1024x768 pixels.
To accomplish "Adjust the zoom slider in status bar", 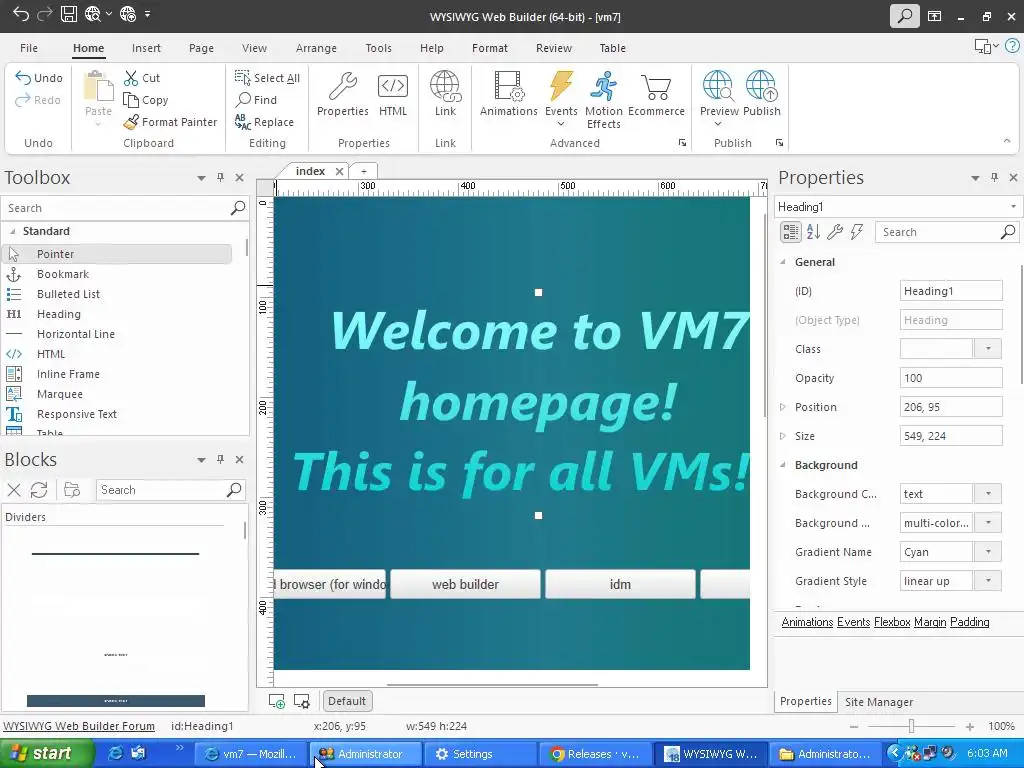I will coord(911,726).
